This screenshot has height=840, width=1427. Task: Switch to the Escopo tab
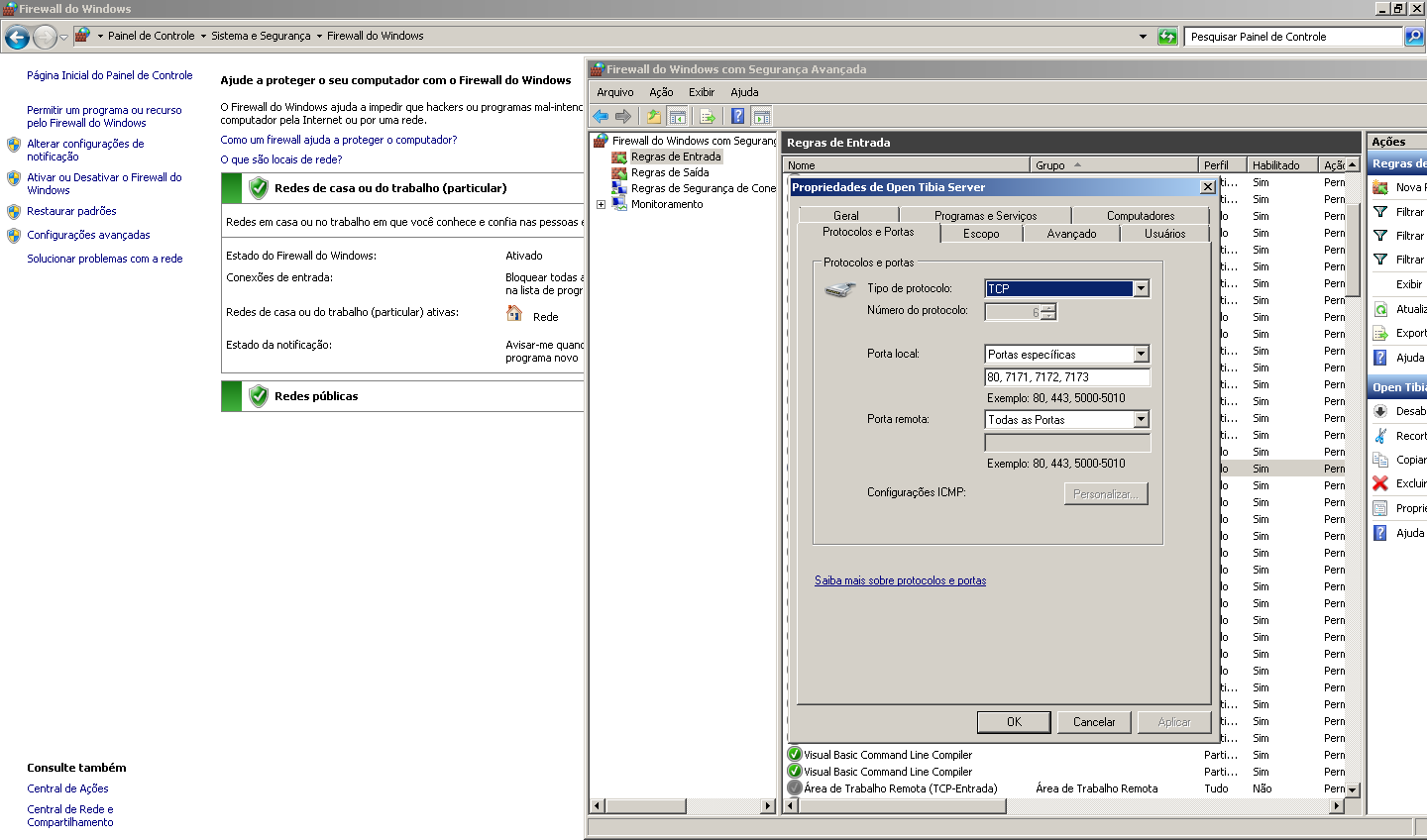click(981, 234)
